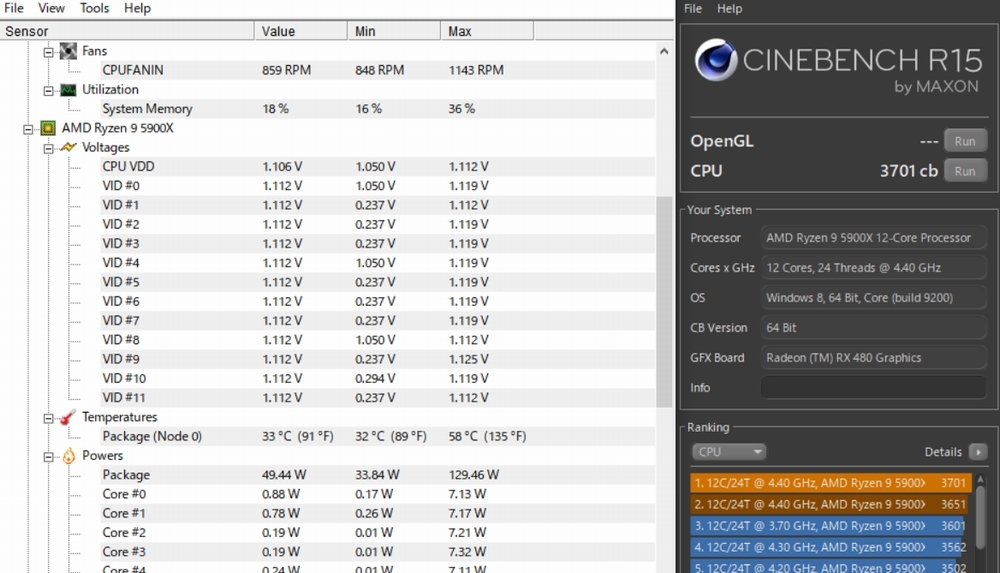This screenshot has height=573, width=1000.
Task: Click the Utilization monitor icon
Action: click(x=68, y=90)
